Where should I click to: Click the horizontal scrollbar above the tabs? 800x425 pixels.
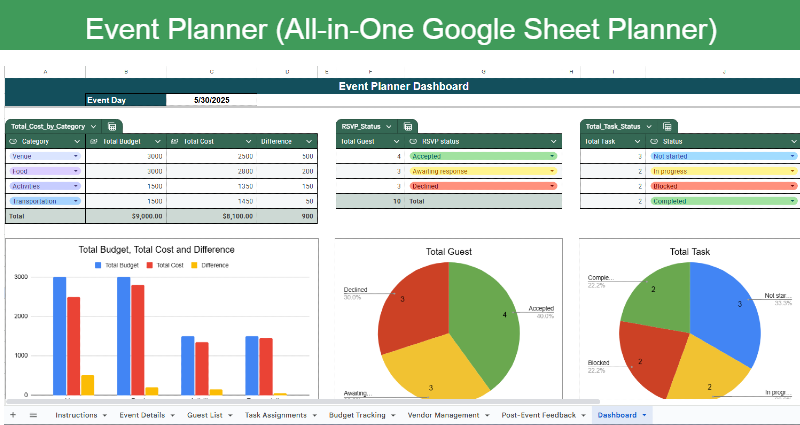pos(302,402)
